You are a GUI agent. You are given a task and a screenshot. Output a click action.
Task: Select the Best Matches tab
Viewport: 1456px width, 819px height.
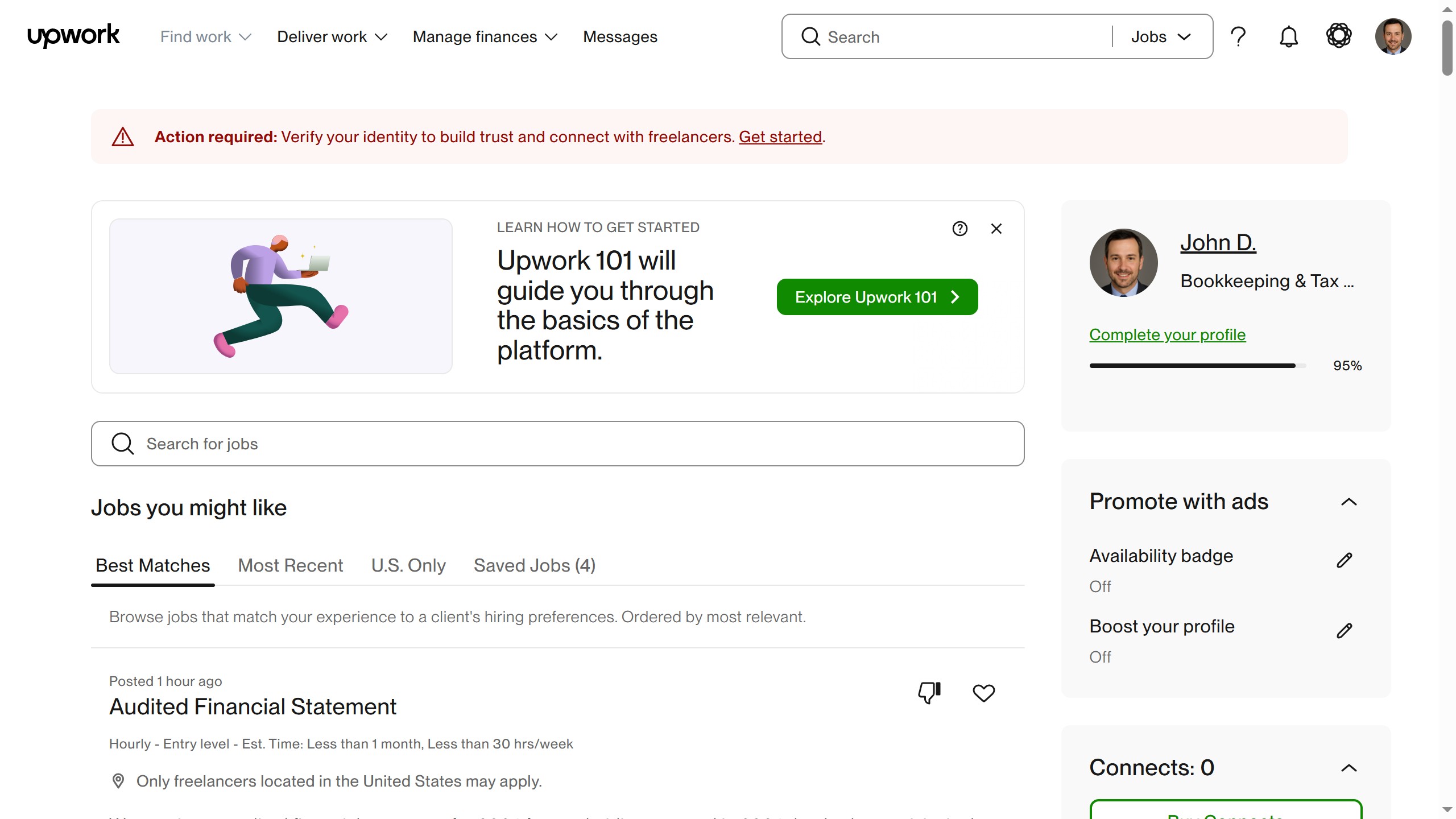point(153,565)
